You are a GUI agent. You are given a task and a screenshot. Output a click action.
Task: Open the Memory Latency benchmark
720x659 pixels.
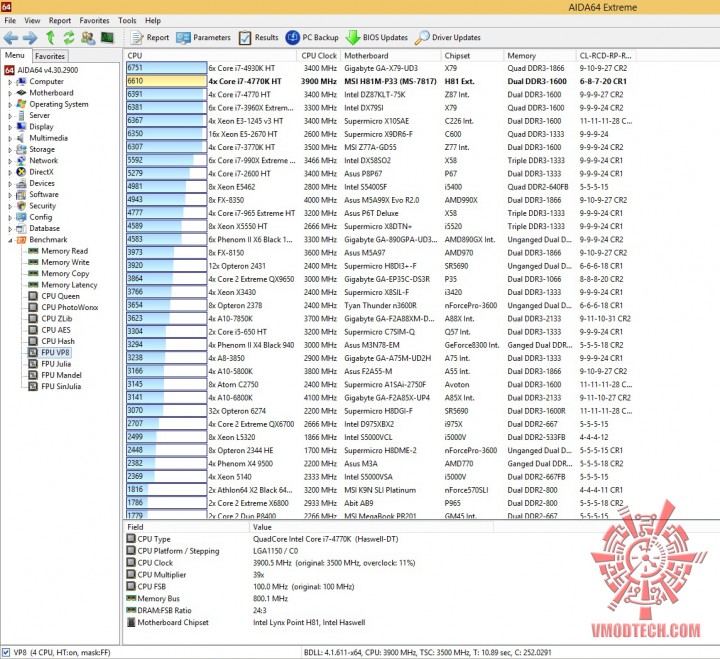62,285
